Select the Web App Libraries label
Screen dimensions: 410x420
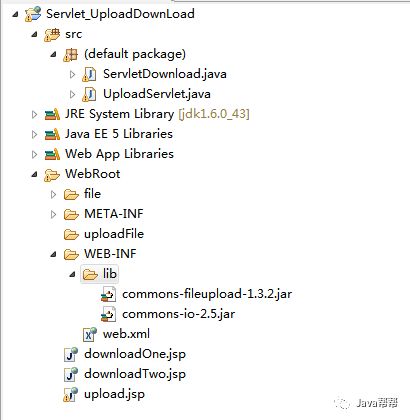pyautogui.click(x=119, y=154)
